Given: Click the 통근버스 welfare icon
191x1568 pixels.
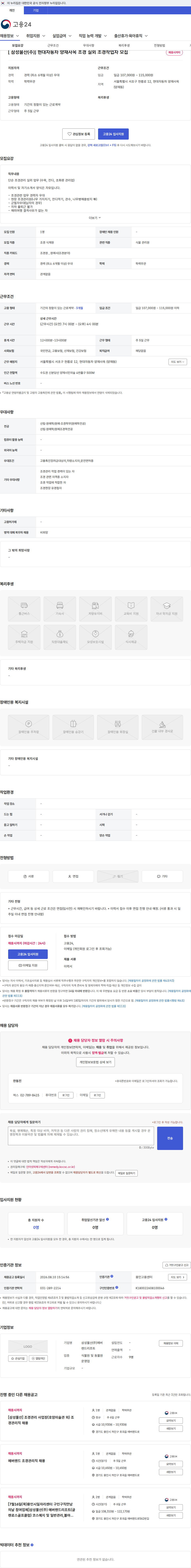Looking at the screenshot, I should pos(24,609).
